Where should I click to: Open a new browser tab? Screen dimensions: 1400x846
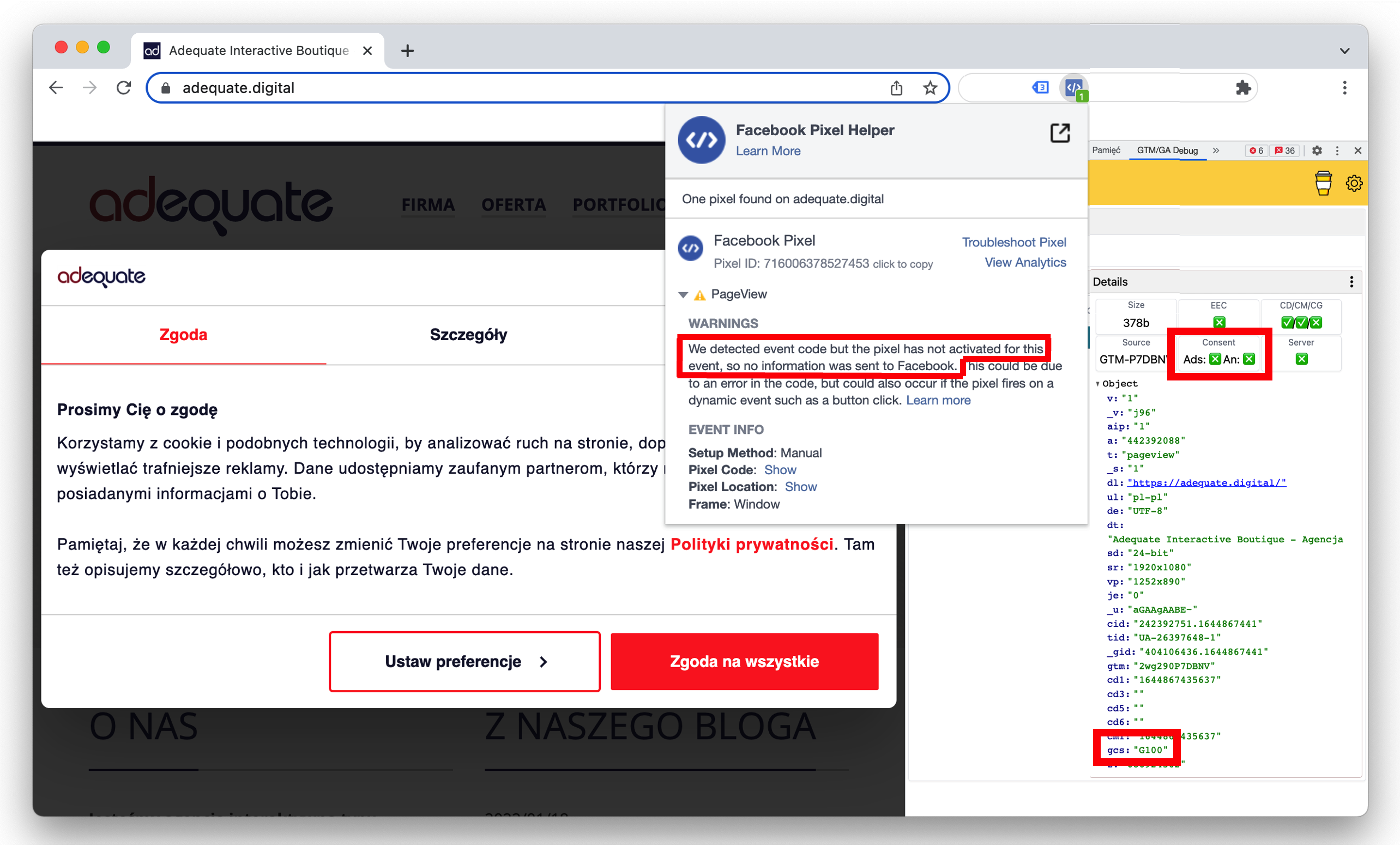click(407, 51)
